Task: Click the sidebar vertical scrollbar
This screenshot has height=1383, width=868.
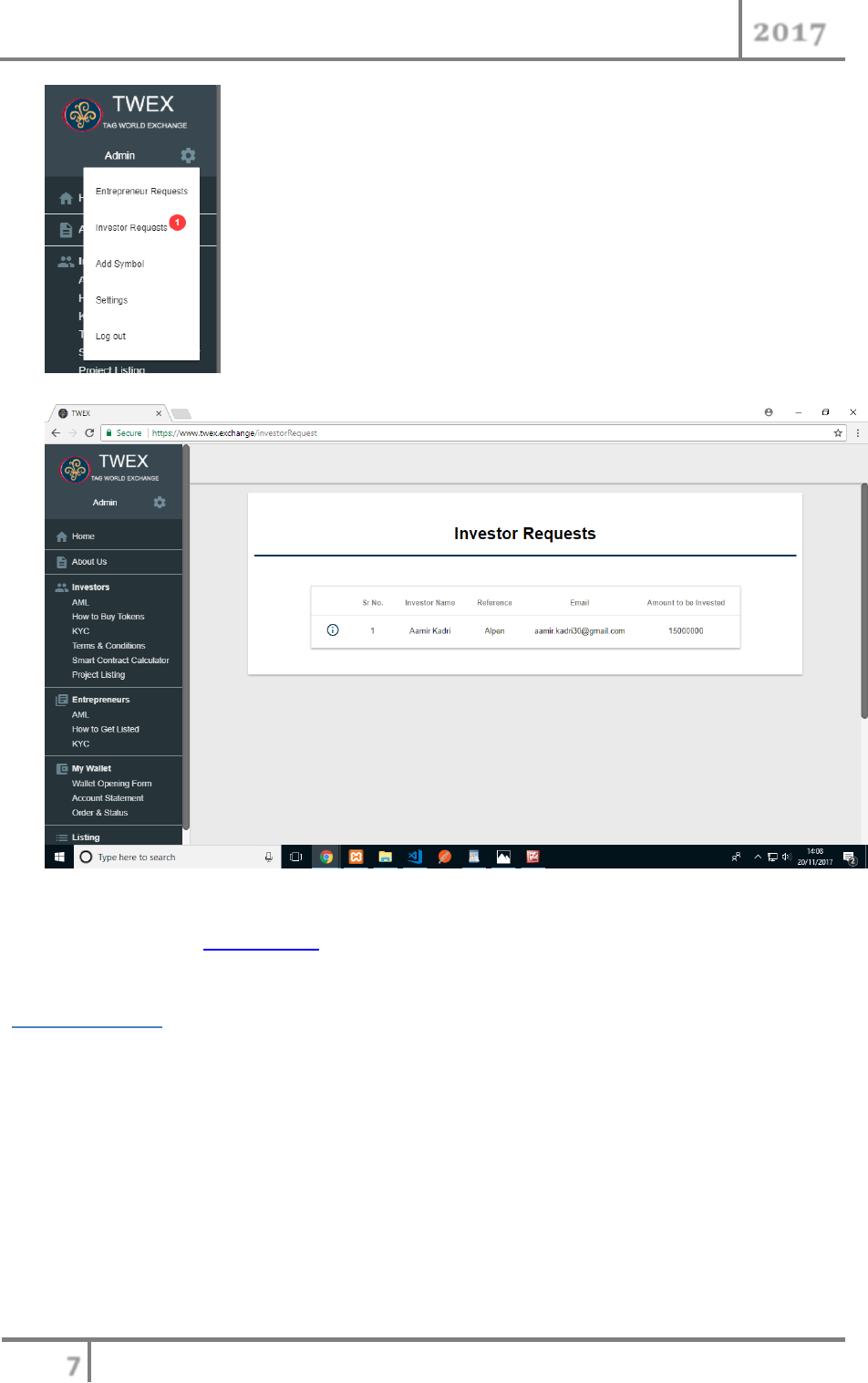Action: click(x=186, y=637)
